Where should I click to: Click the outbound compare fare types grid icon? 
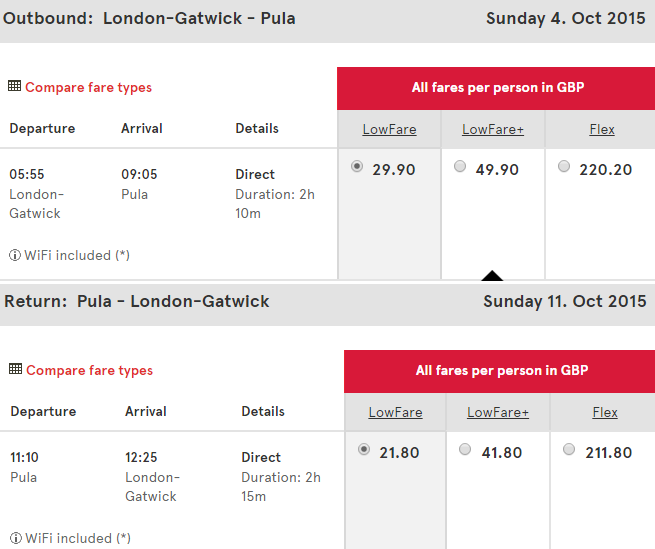click(14, 86)
